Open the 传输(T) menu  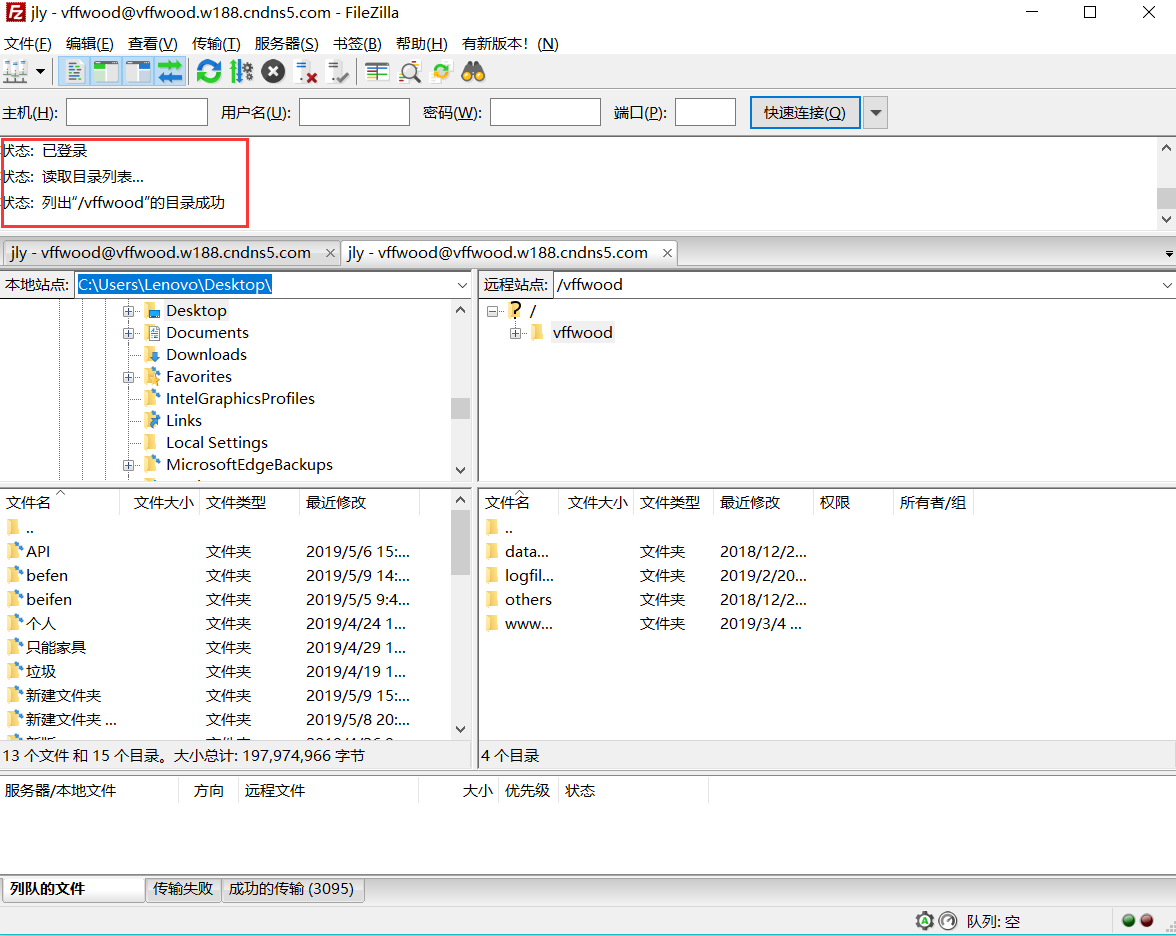coord(216,44)
